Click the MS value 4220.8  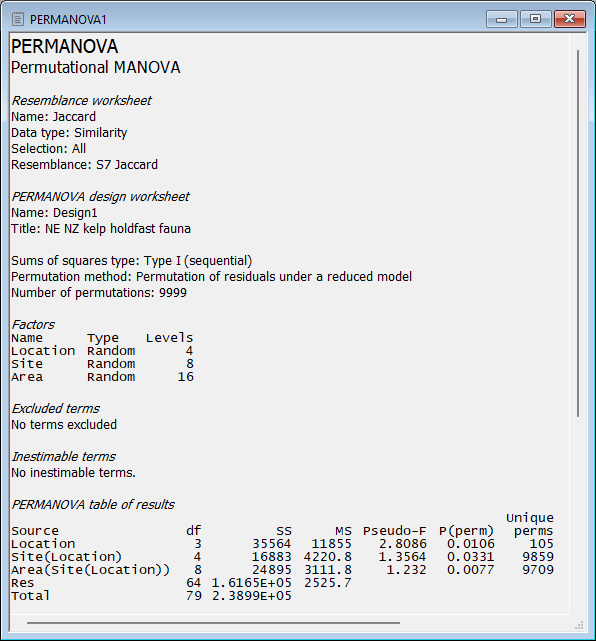point(327,557)
